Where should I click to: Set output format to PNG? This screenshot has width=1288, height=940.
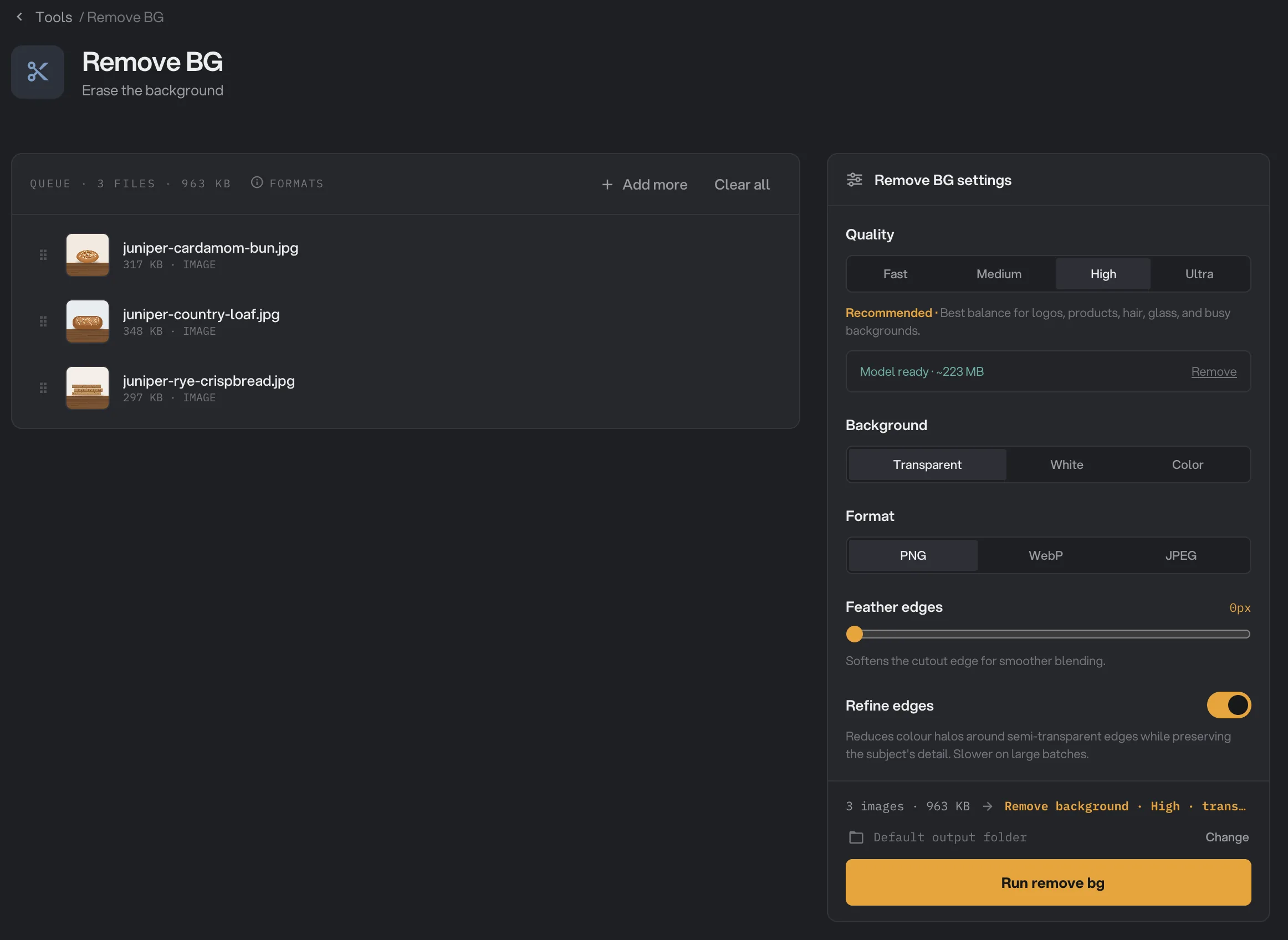click(x=913, y=555)
